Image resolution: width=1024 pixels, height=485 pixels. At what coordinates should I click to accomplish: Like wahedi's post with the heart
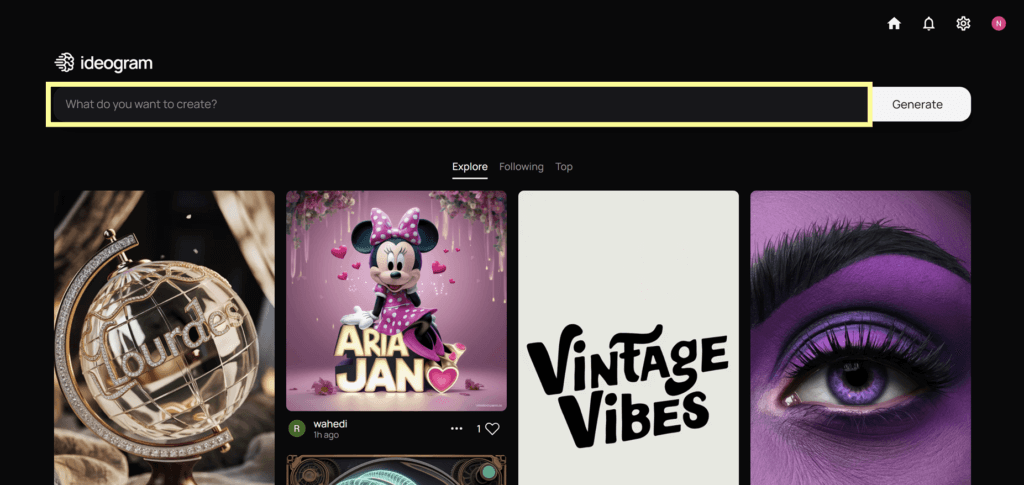492,429
